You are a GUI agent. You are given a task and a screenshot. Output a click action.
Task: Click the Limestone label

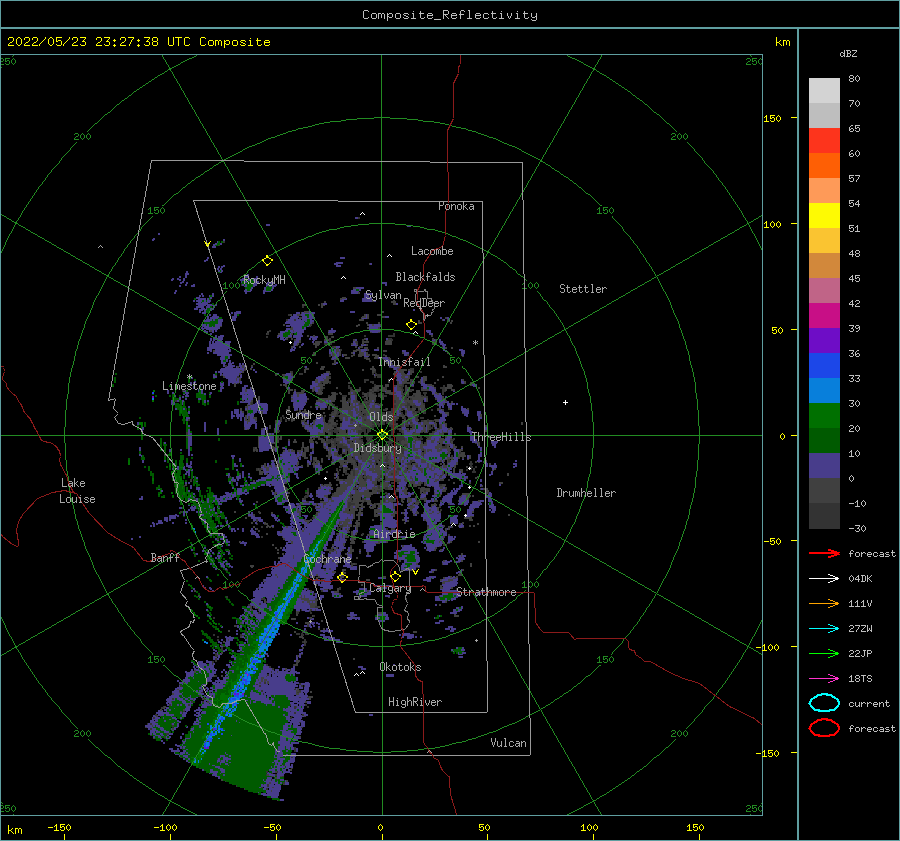189,386
